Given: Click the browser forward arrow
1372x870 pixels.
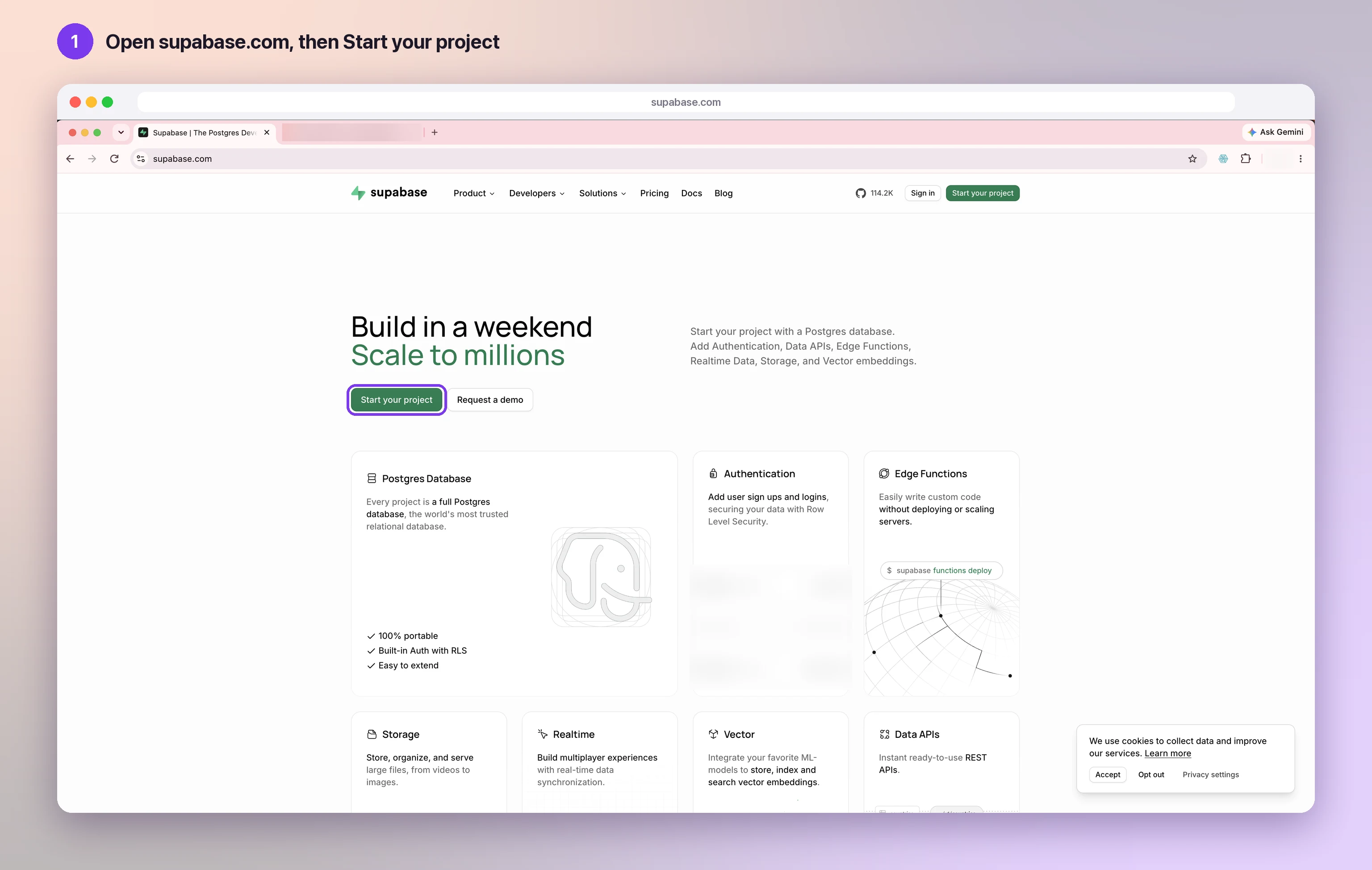Looking at the screenshot, I should 92,159.
